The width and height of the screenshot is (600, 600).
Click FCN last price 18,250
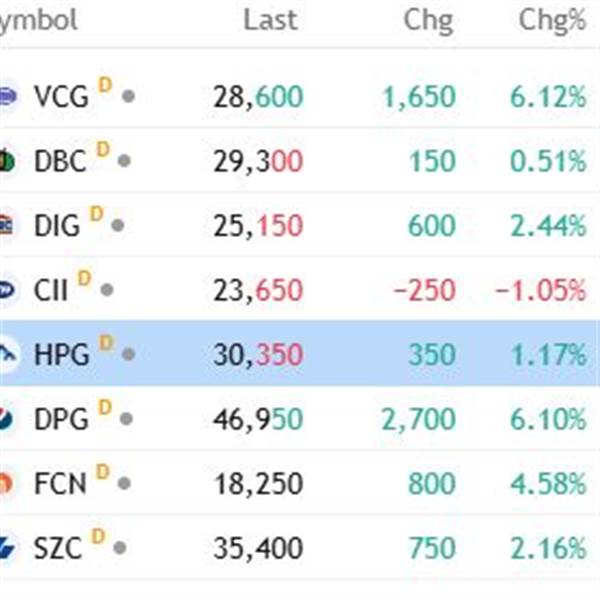point(257,484)
